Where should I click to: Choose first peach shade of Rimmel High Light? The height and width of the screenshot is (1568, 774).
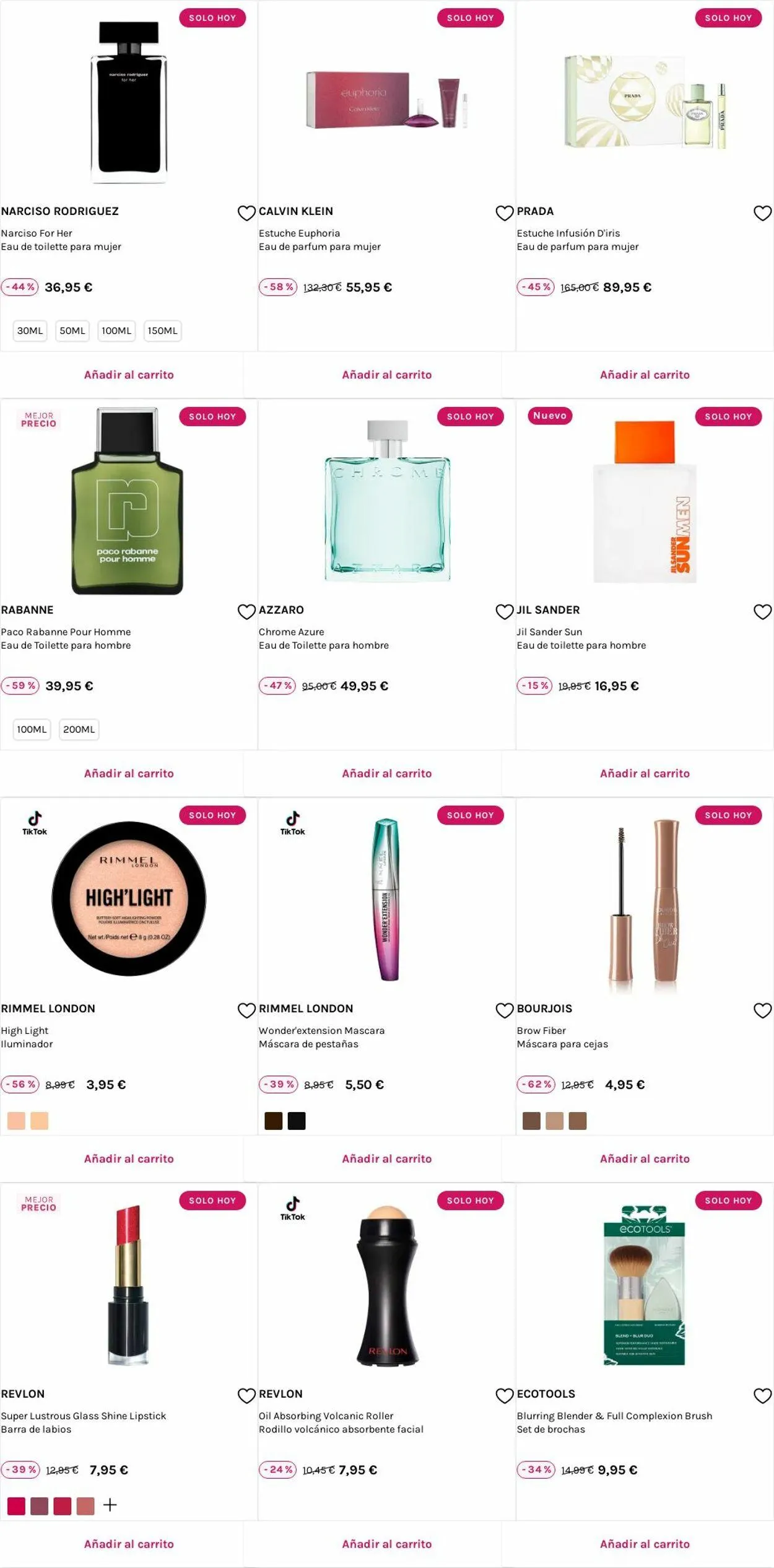click(x=16, y=1121)
